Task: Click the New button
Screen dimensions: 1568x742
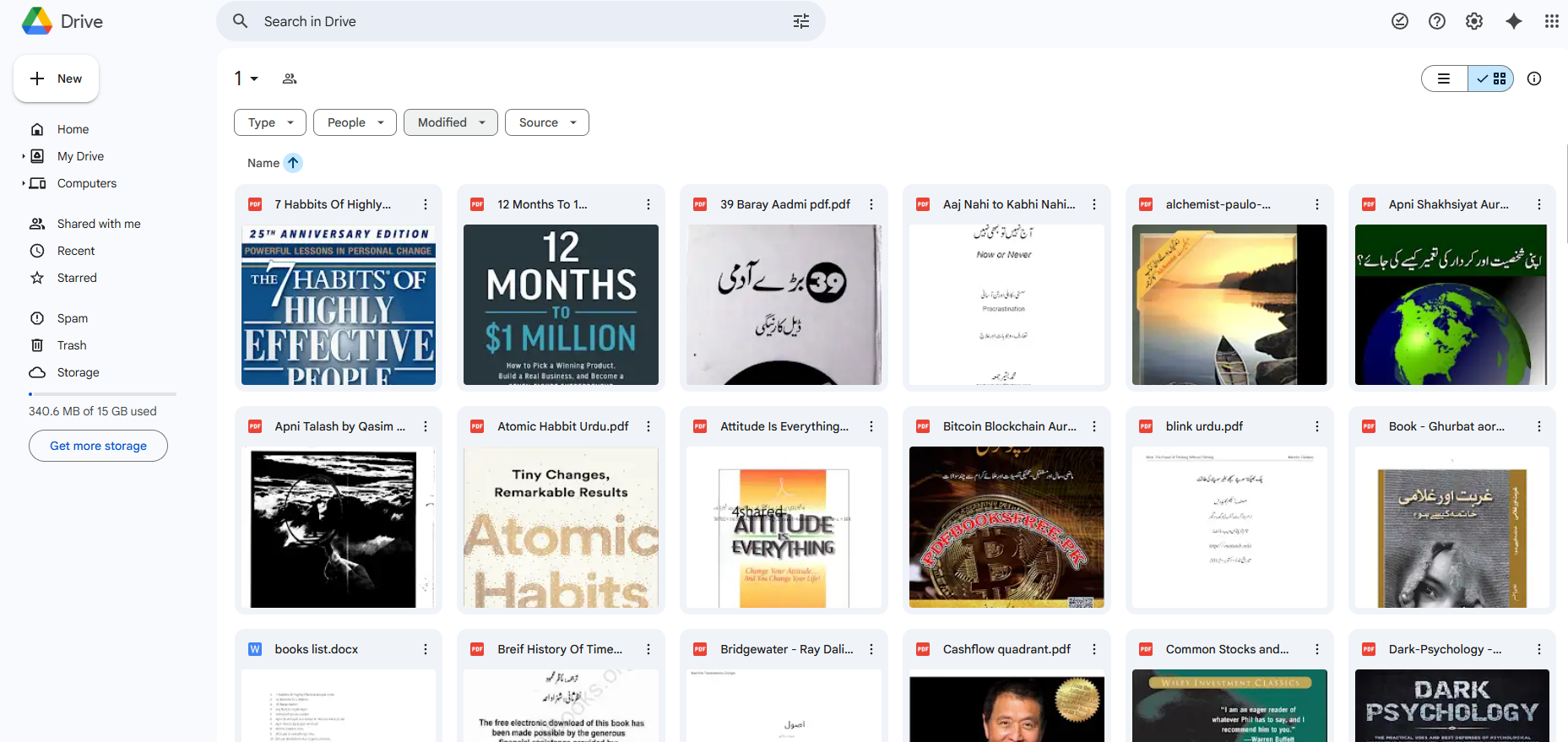Action: [56, 79]
